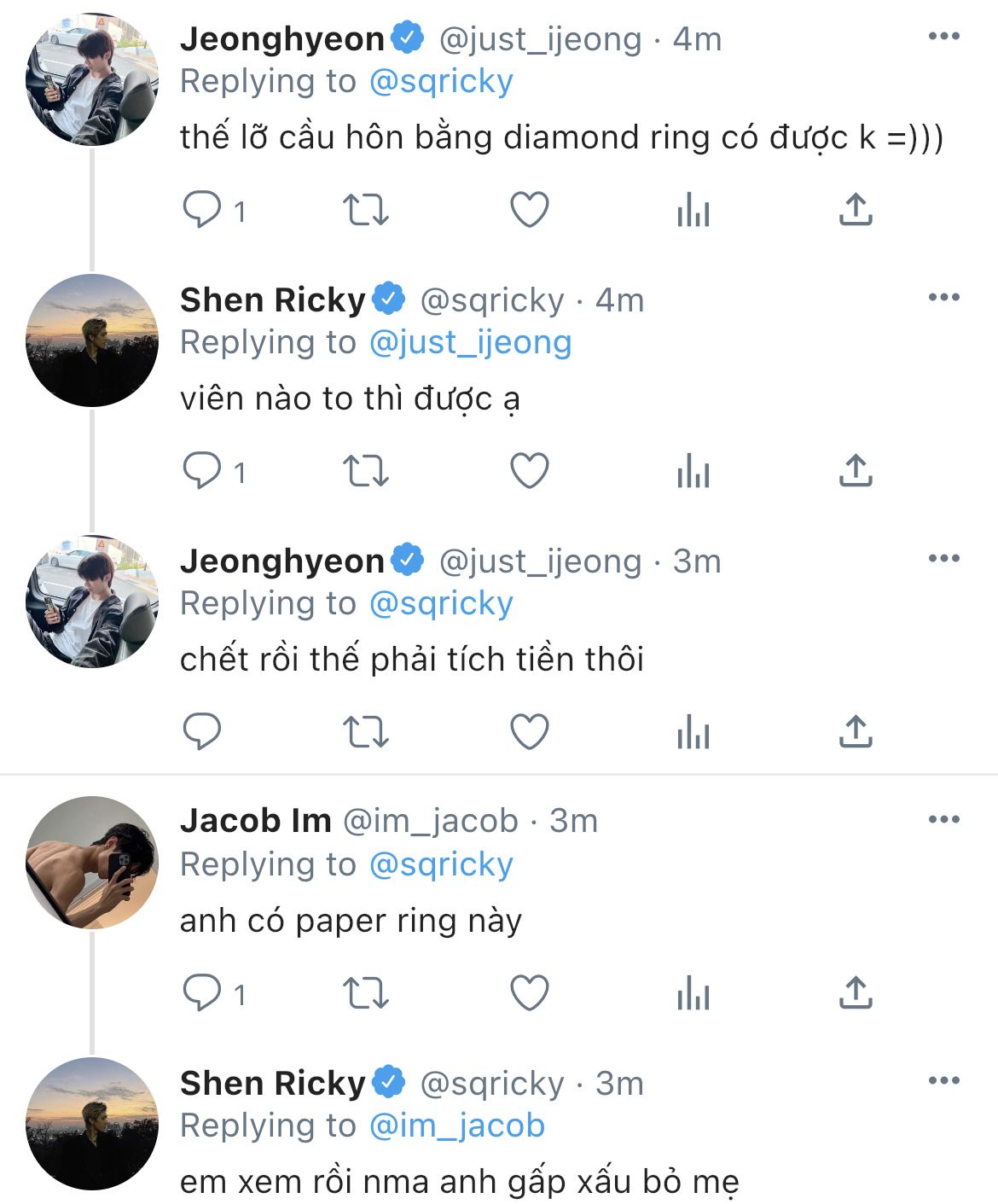Retweet Jeonghyeon's diamond ring reply
The height and width of the screenshot is (1204, 998).
coord(365,210)
